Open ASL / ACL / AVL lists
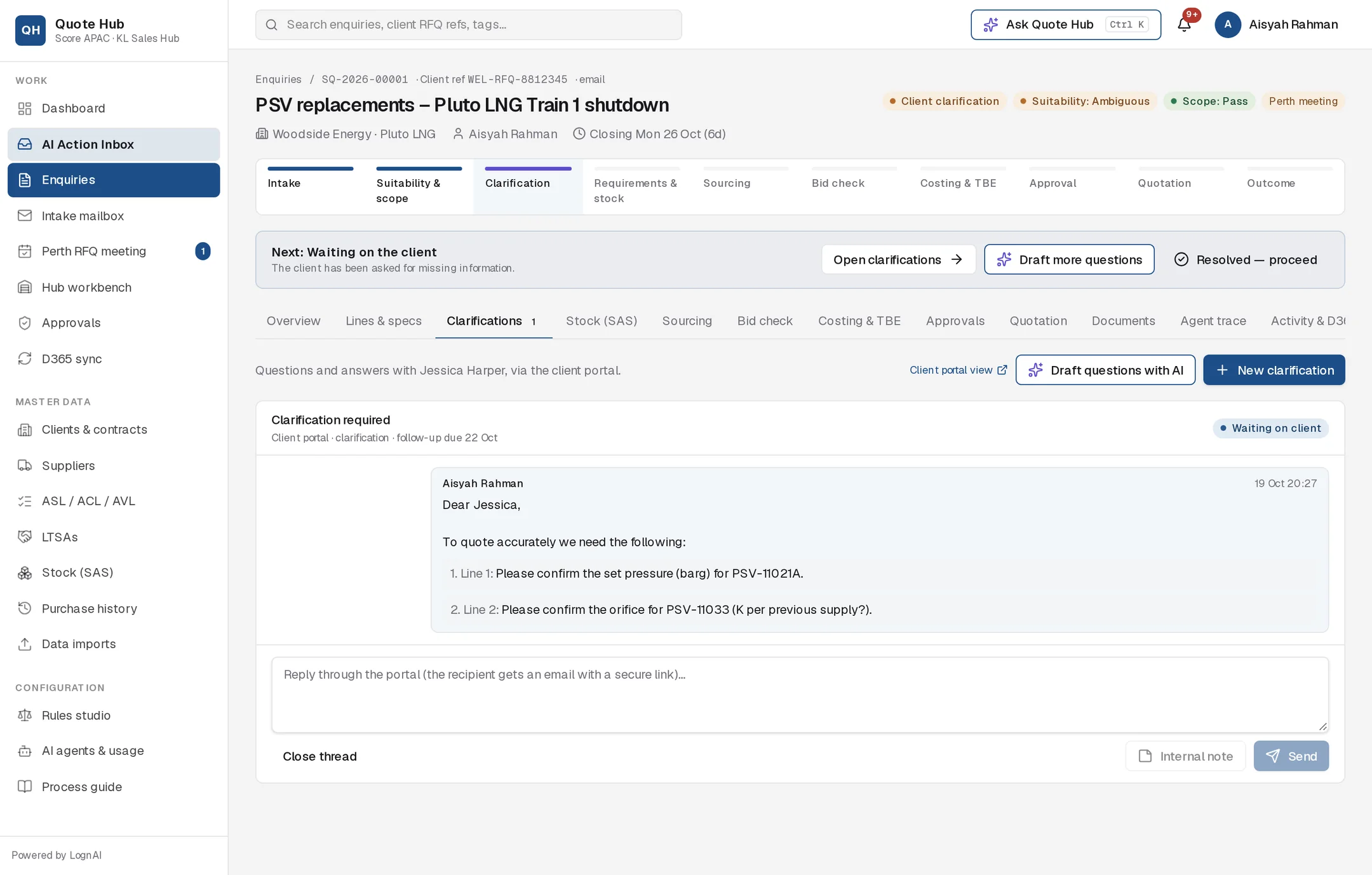The width and height of the screenshot is (1372, 875). tap(114, 501)
